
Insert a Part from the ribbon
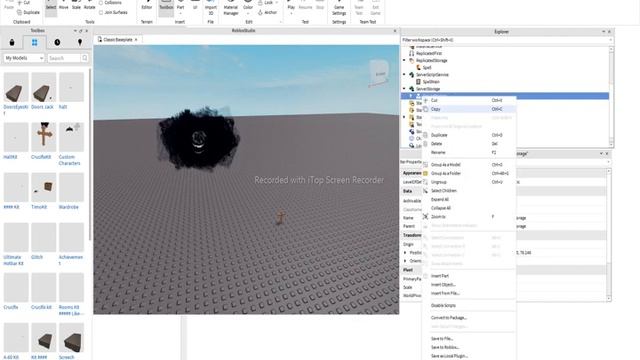[x=180, y=7]
